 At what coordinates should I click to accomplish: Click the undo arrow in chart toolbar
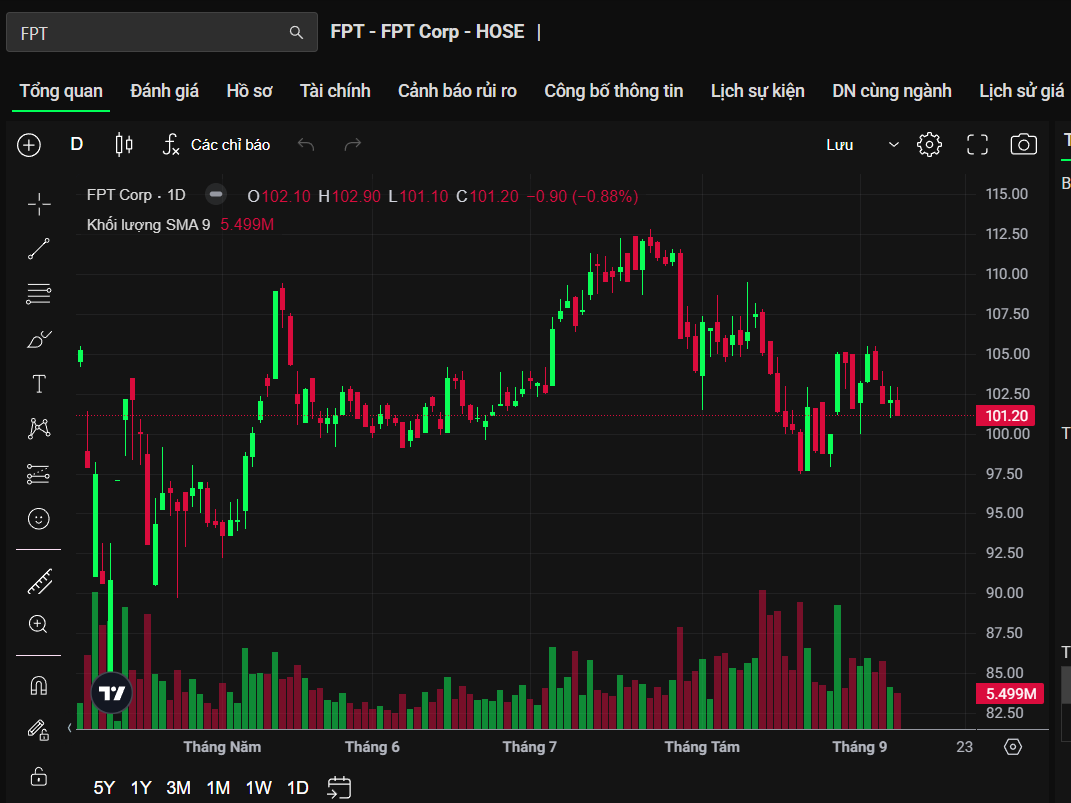click(306, 145)
